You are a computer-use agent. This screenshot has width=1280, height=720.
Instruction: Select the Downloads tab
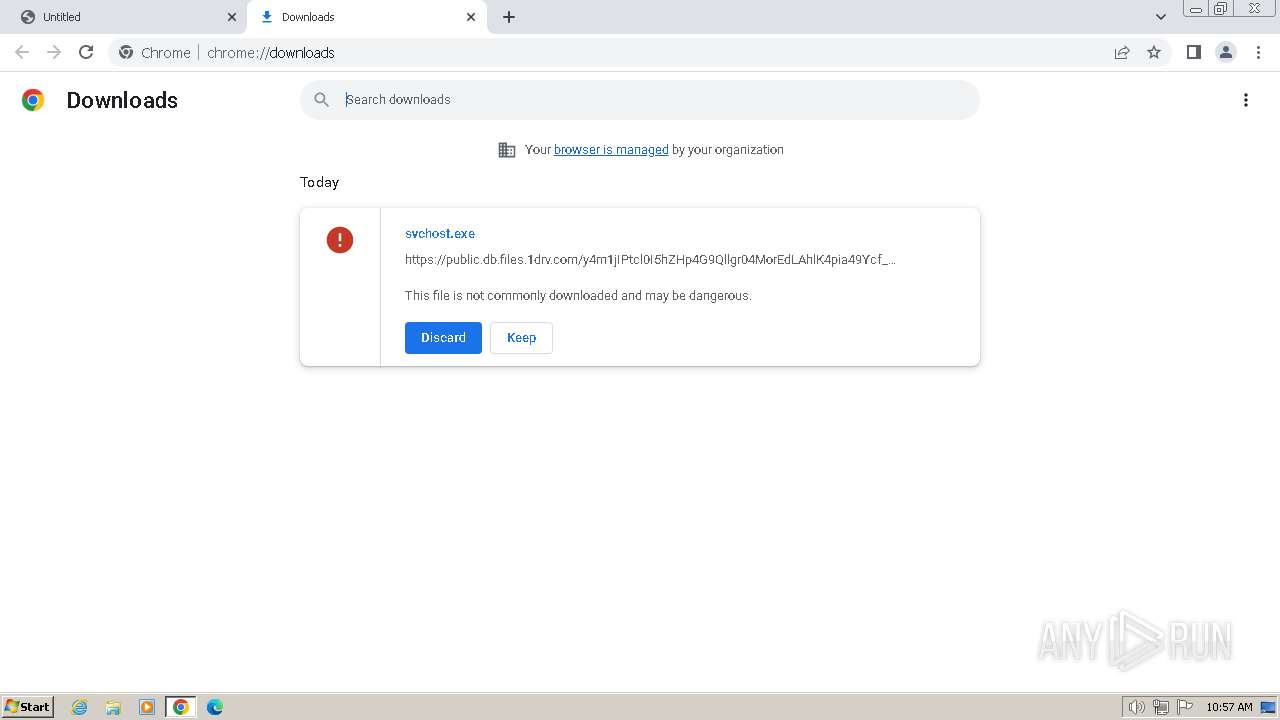pos(367,17)
